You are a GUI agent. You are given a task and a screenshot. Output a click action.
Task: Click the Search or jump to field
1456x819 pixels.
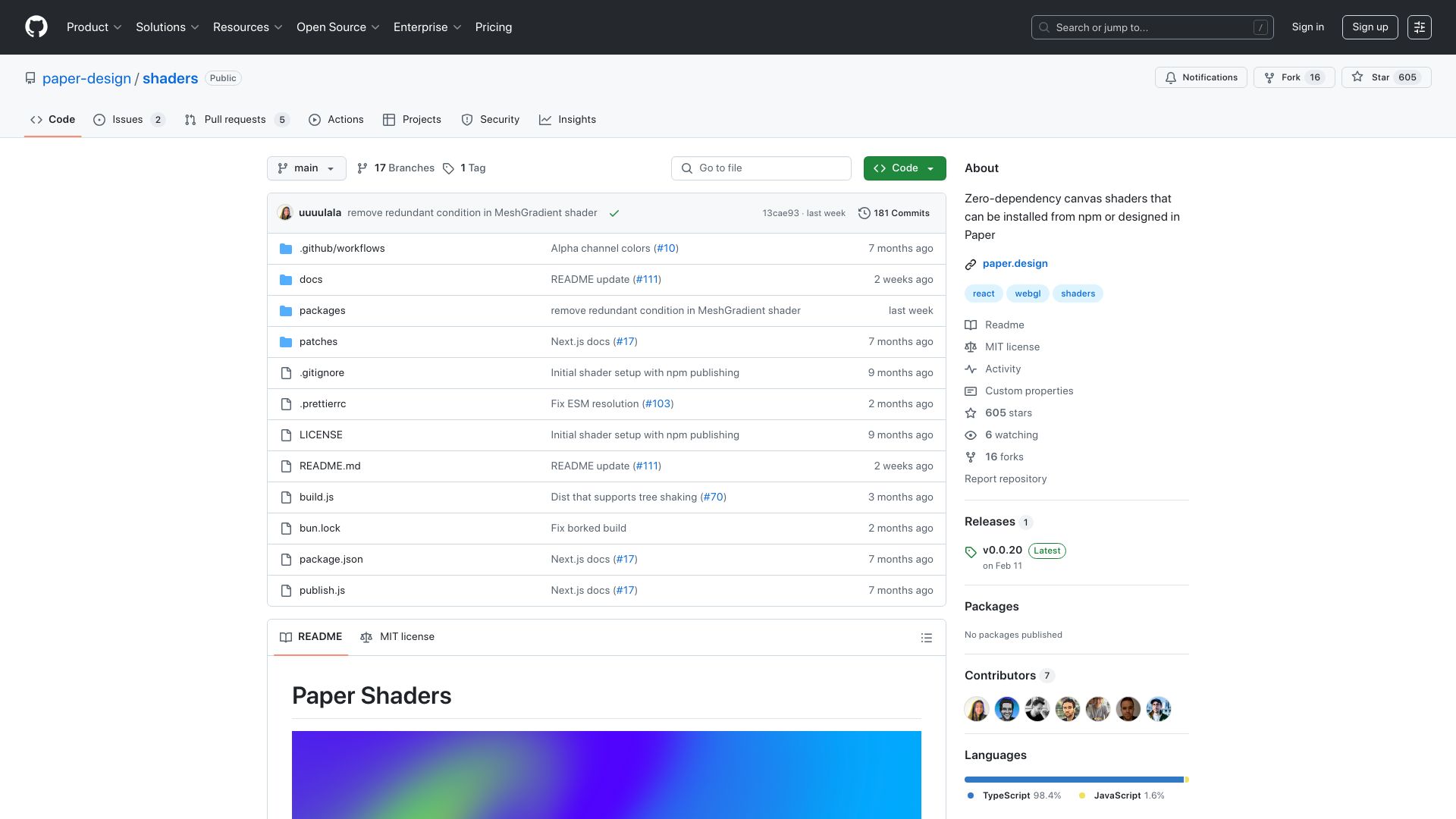point(1152,27)
